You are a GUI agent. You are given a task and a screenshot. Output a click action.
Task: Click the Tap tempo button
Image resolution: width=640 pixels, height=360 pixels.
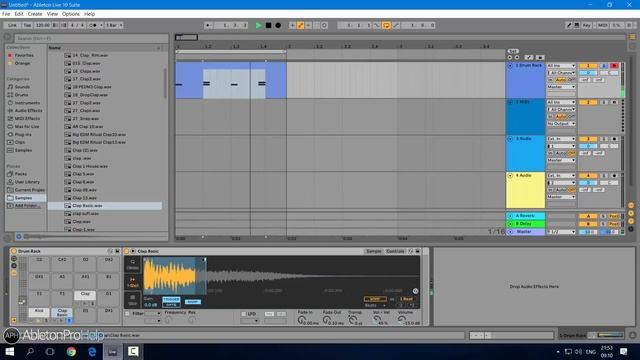27,25
